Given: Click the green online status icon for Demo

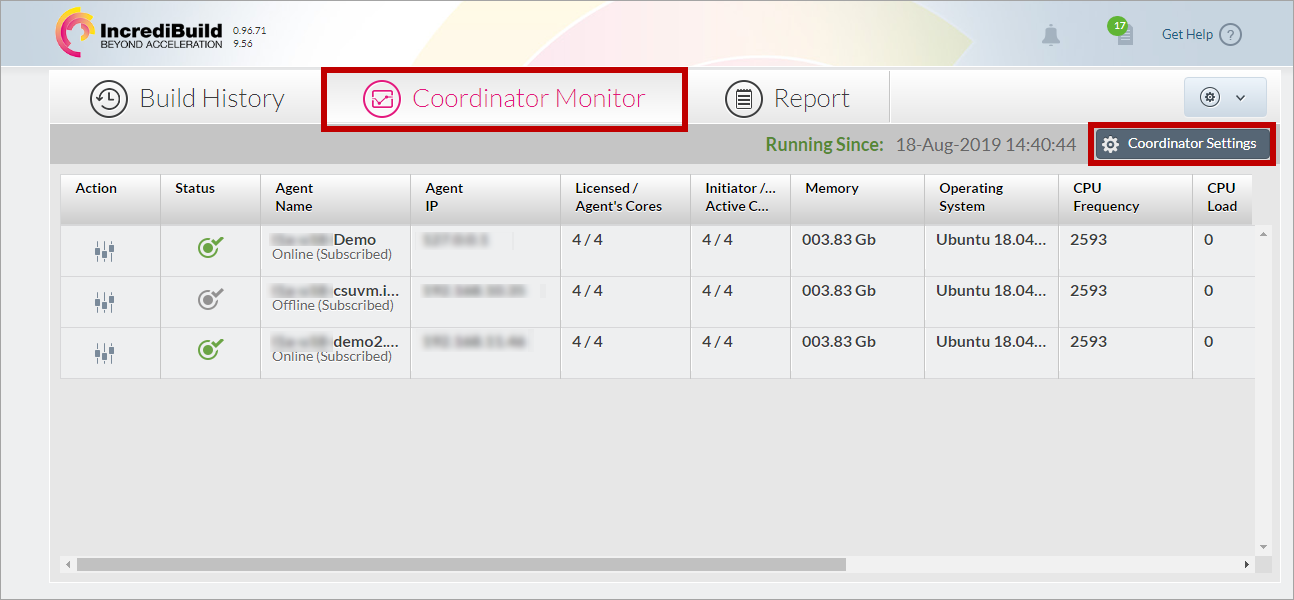Looking at the screenshot, I should pyautogui.click(x=210, y=248).
